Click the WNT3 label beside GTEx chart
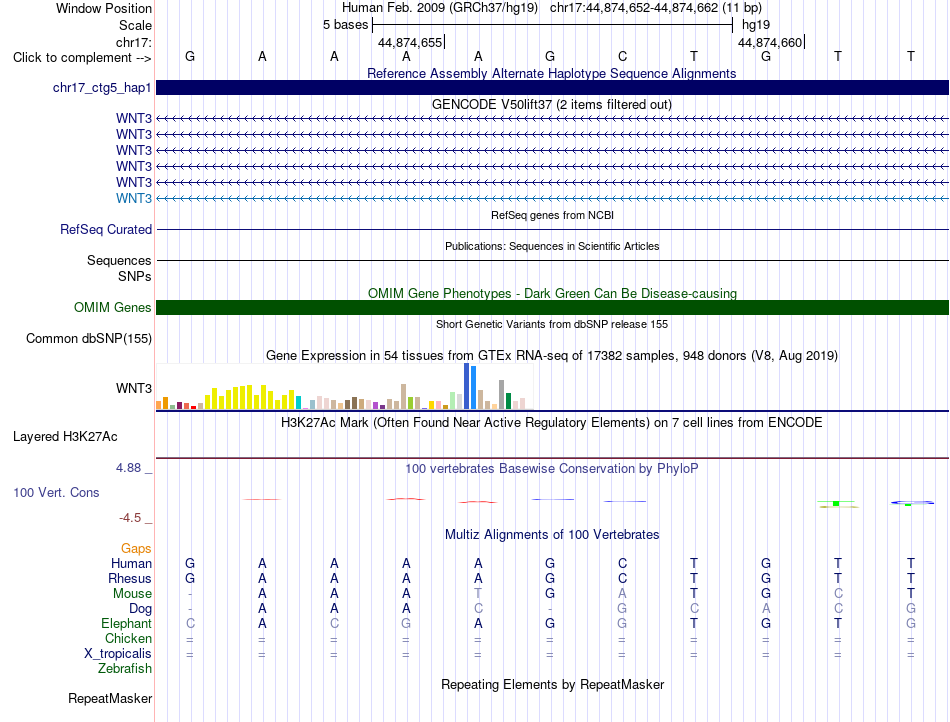 pyautogui.click(x=134, y=388)
